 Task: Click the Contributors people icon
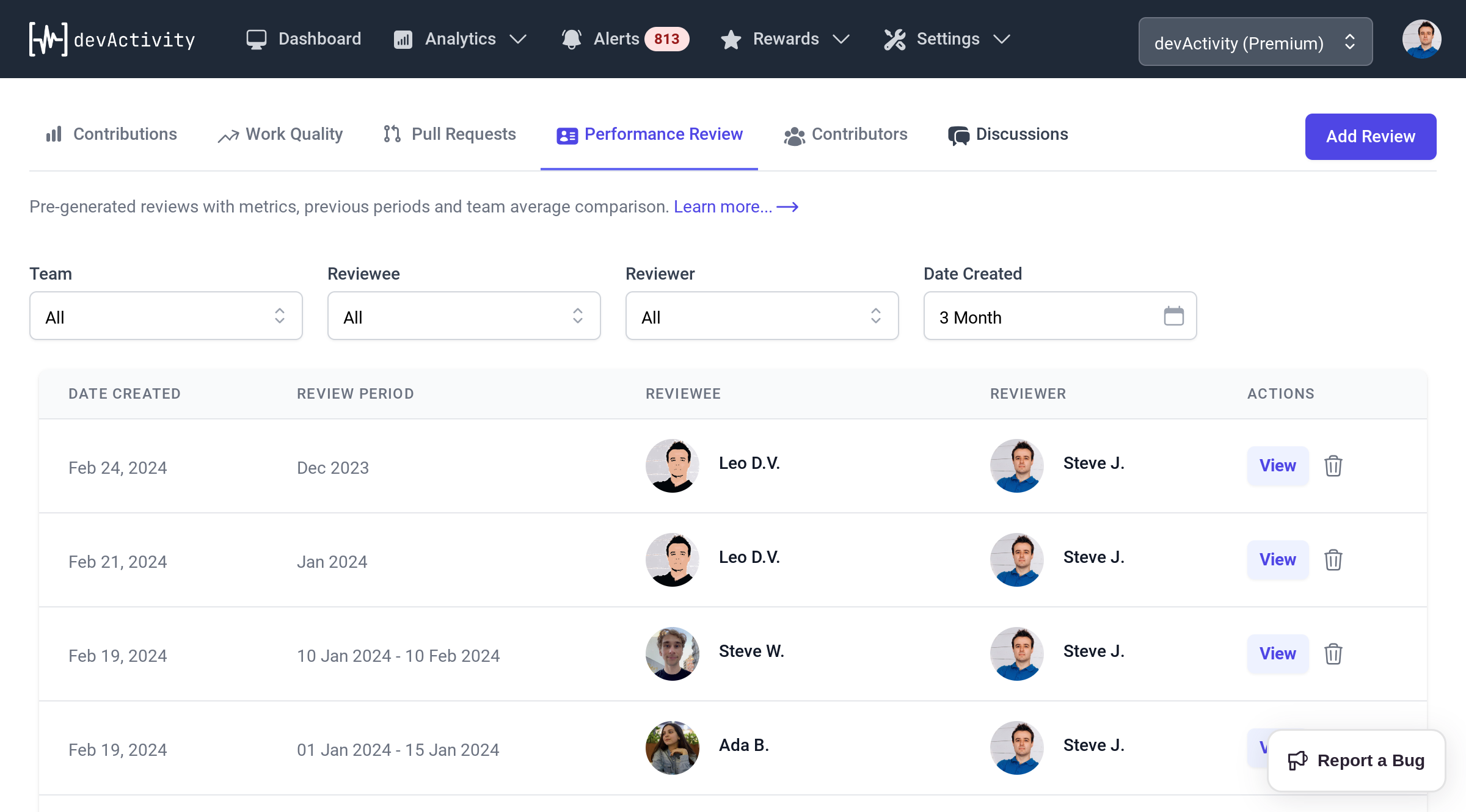pyautogui.click(x=794, y=135)
